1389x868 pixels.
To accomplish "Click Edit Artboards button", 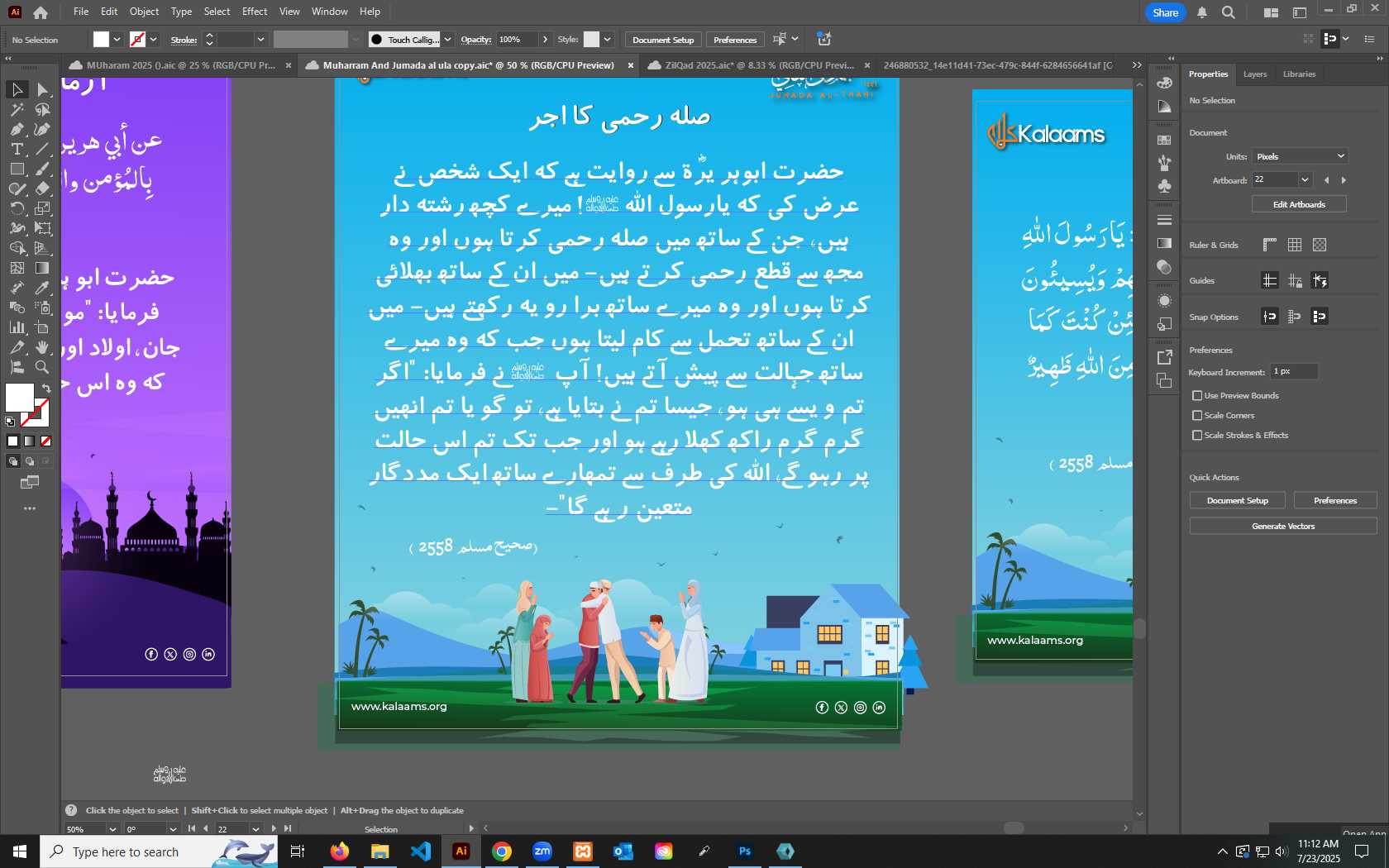I will (x=1299, y=204).
